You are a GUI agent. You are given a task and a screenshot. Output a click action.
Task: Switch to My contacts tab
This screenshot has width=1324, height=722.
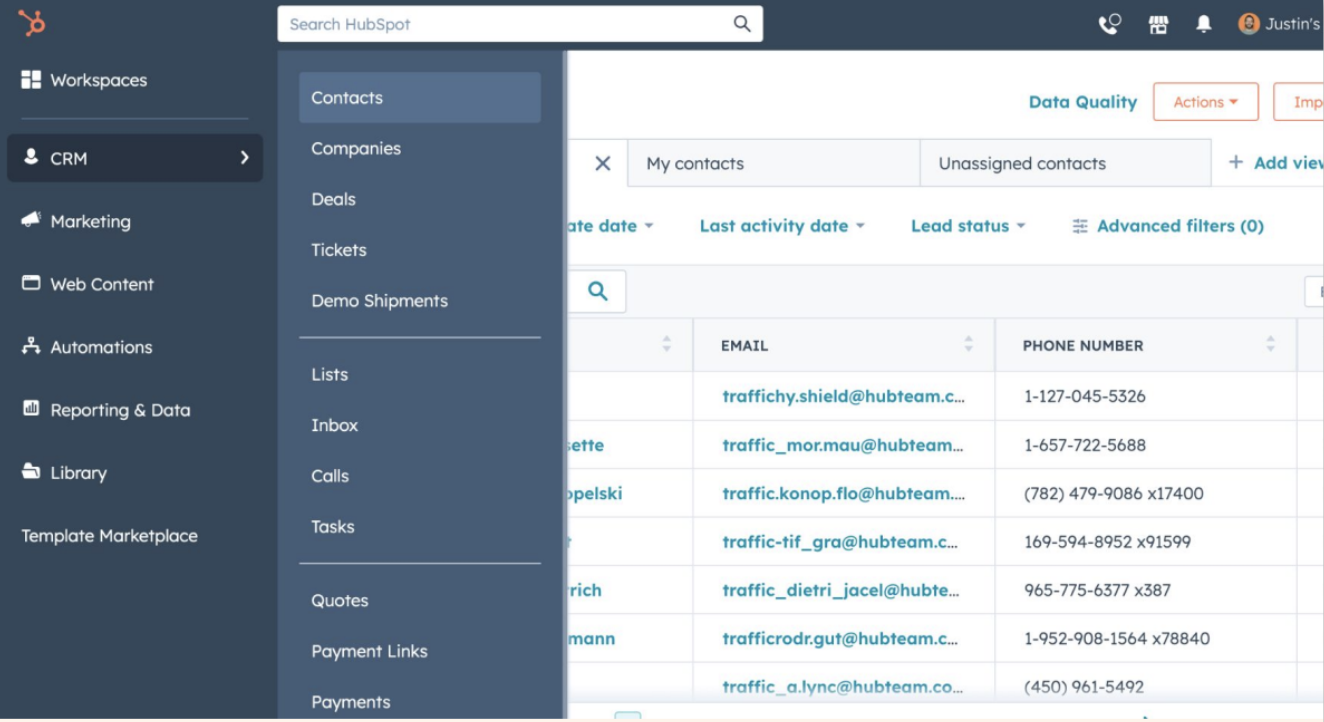click(x=774, y=163)
